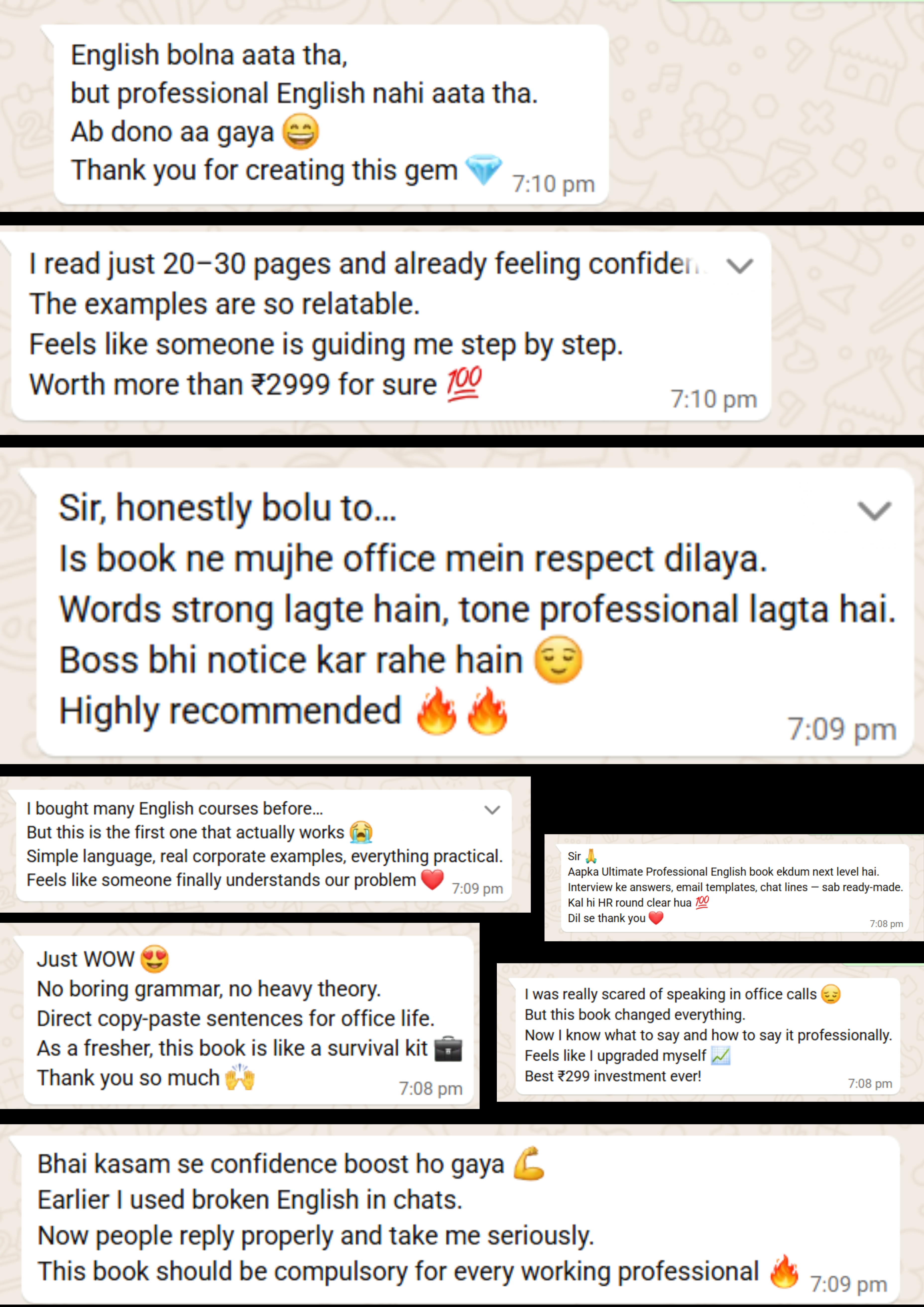
Task: Expand chevron on 'bought many English courses' message
Action: [x=492, y=810]
